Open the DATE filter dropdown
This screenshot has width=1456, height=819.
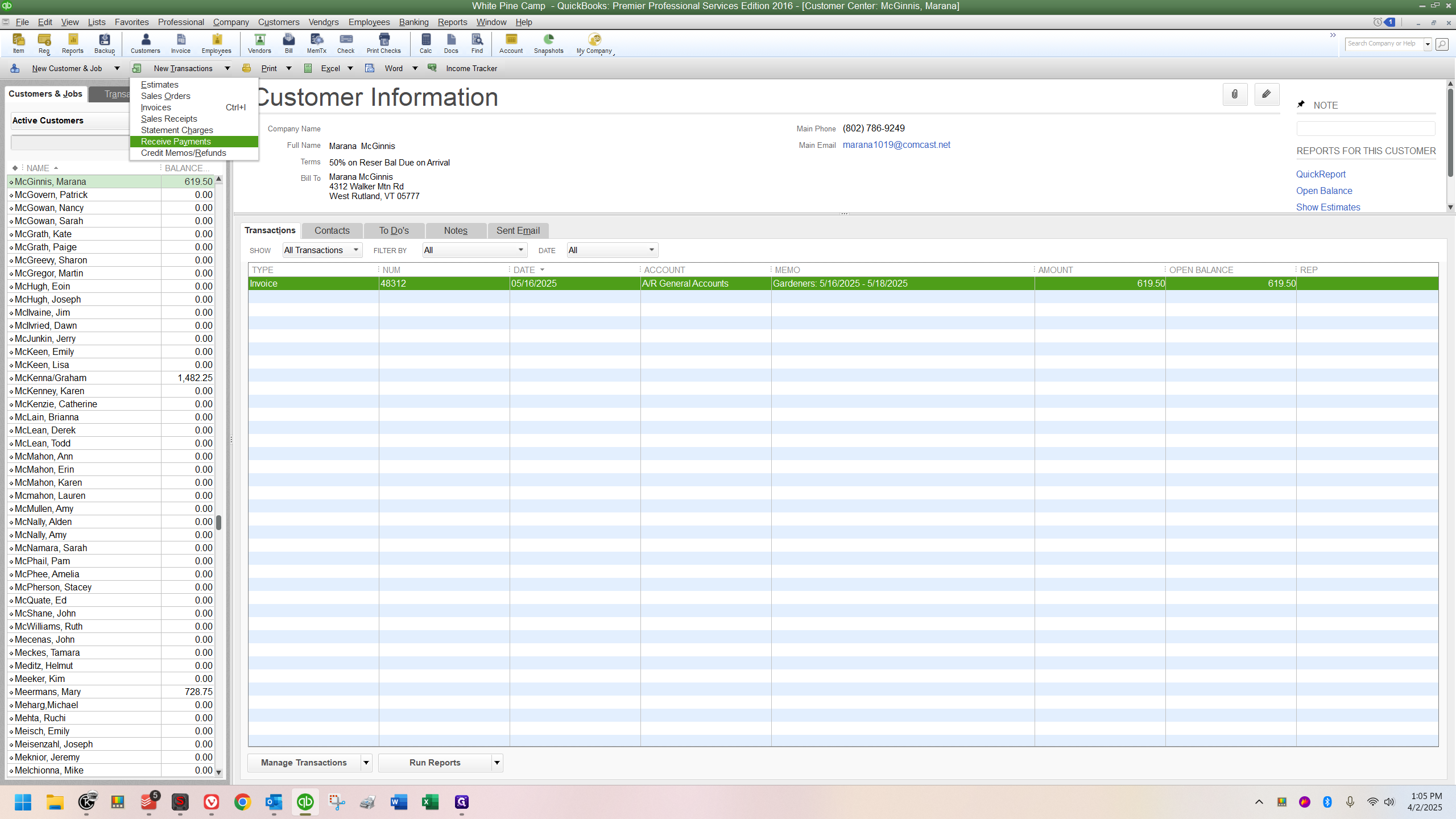pyautogui.click(x=613, y=250)
